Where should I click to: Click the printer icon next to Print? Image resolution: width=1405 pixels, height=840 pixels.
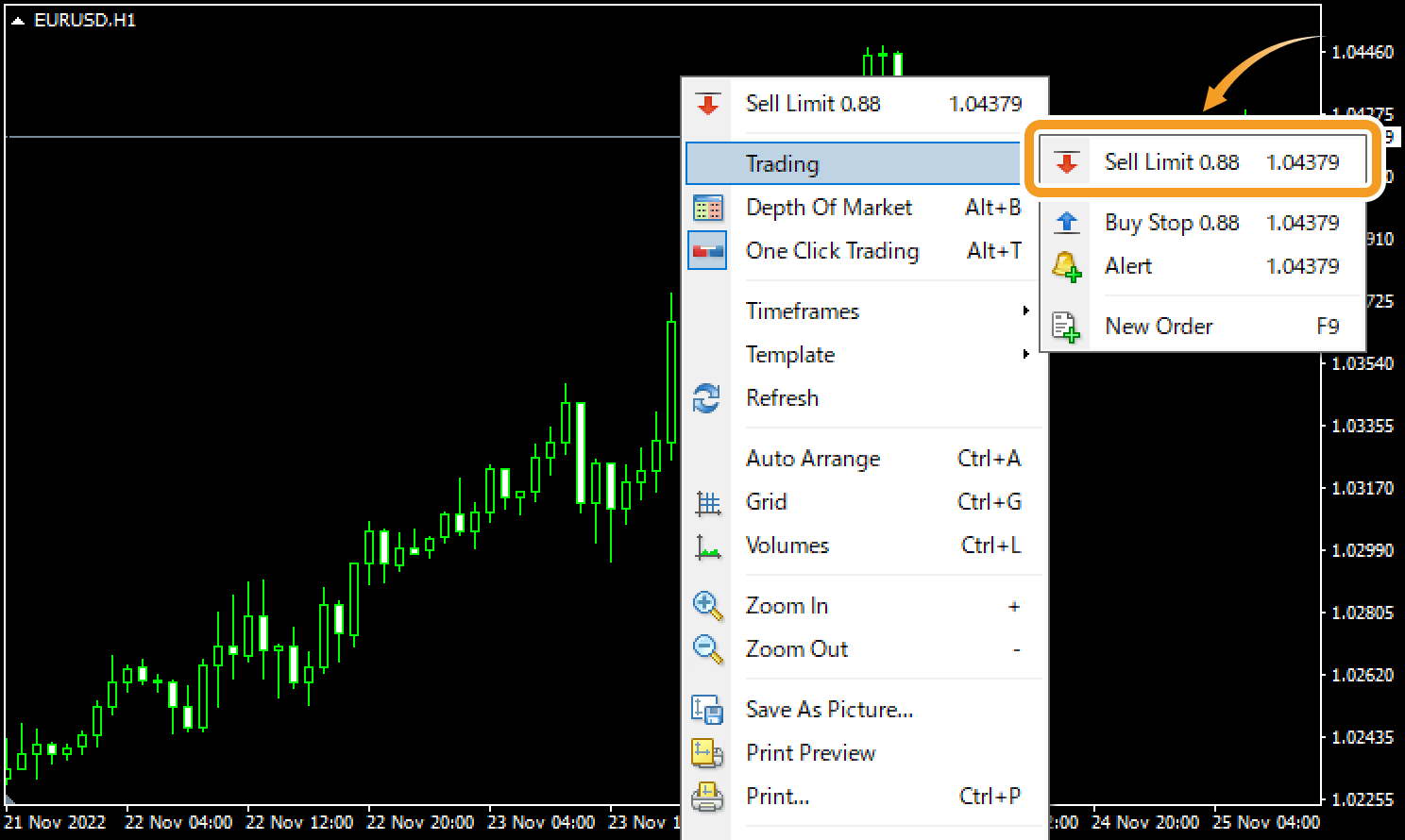click(x=707, y=796)
